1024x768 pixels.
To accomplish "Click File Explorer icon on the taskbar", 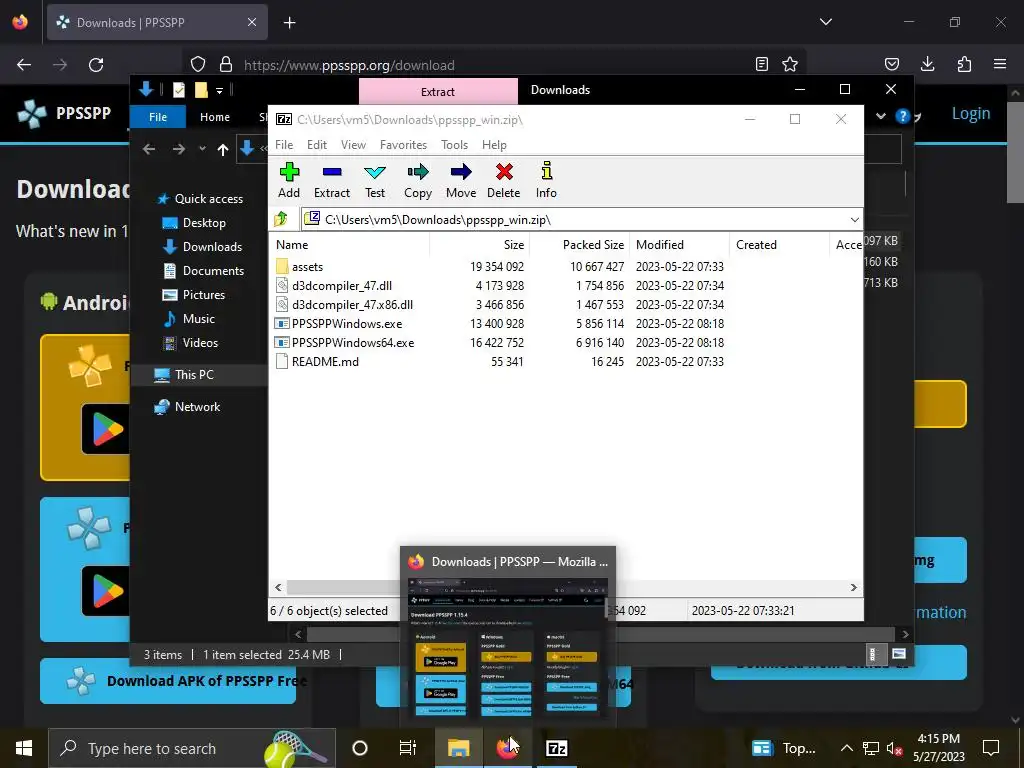I will (x=458, y=748).
